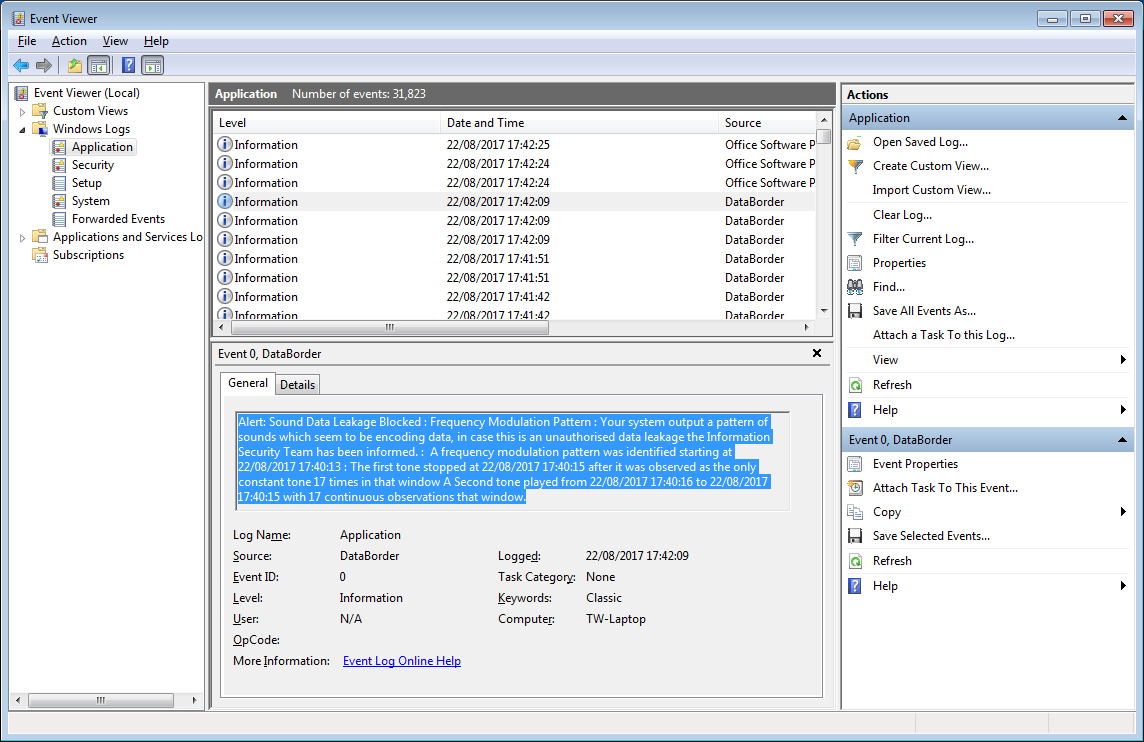Expand the Custom Views tree node

pyautogui.click(x=23, y=111)
